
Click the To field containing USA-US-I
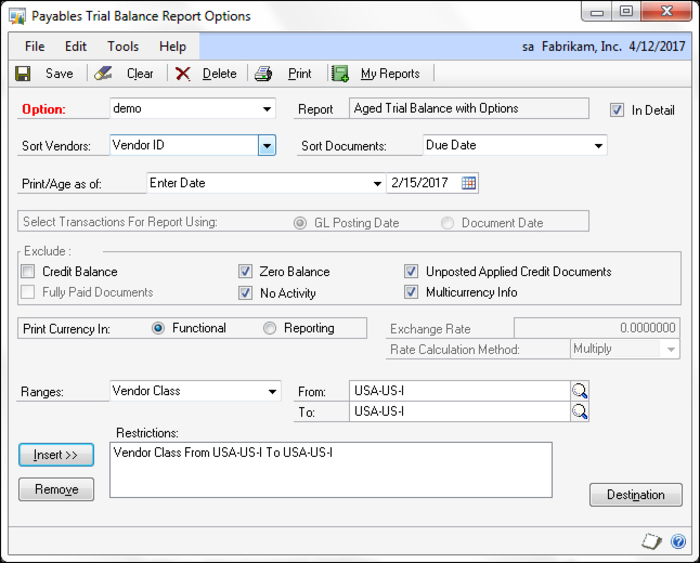460,411
